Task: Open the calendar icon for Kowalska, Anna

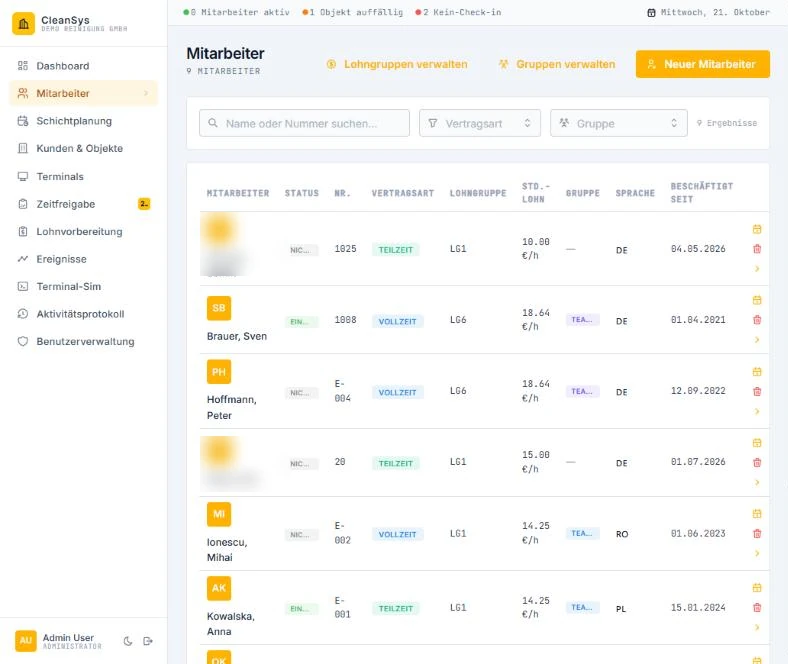Action: (757, 588)
